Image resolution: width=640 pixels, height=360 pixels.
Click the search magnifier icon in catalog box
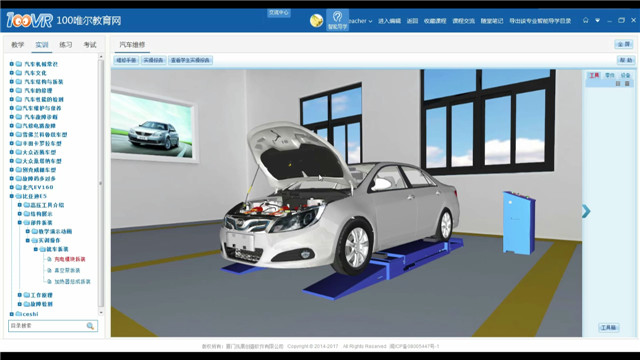90,326
